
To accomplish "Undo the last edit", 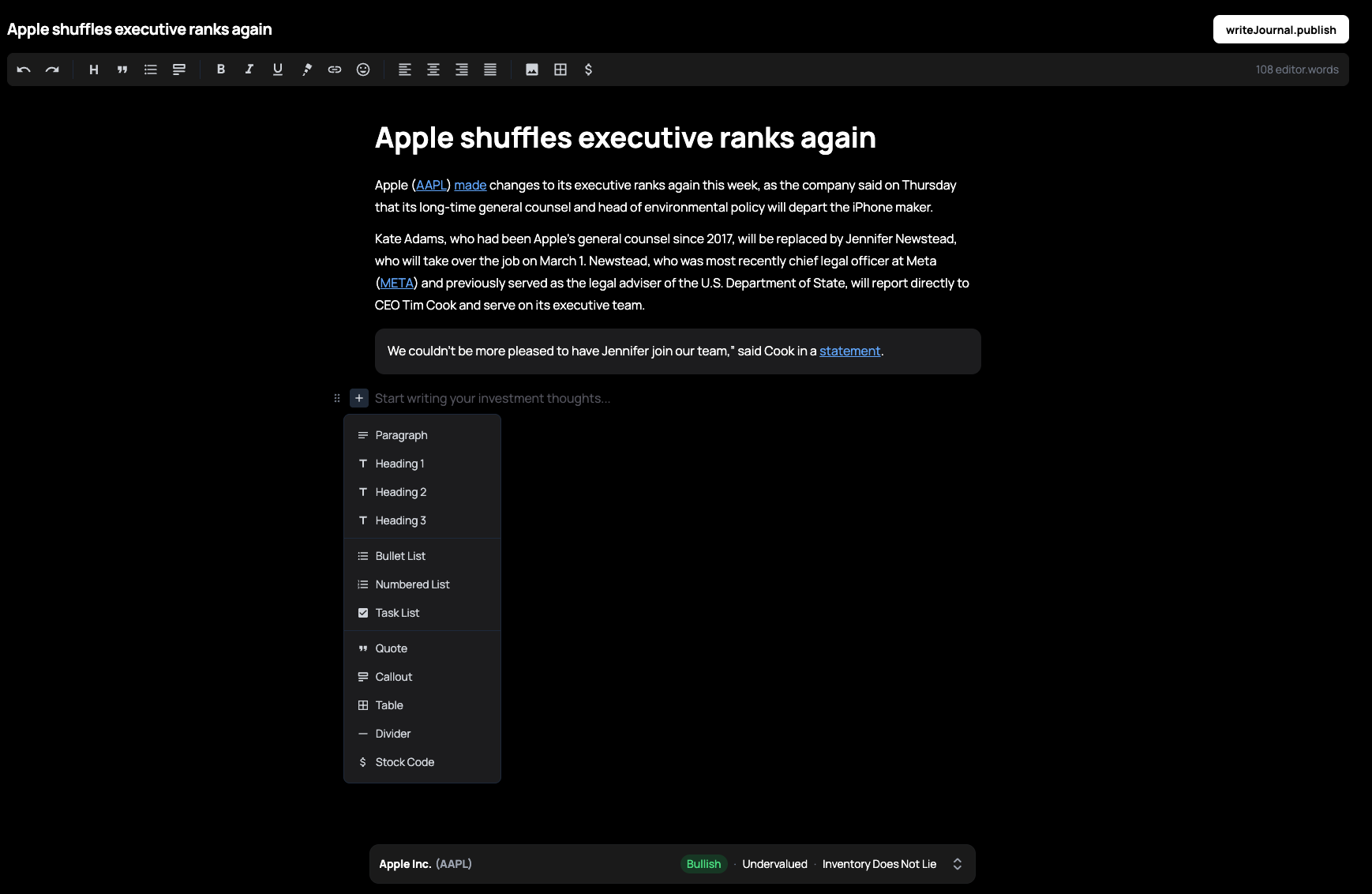I will tap(24, 69).
